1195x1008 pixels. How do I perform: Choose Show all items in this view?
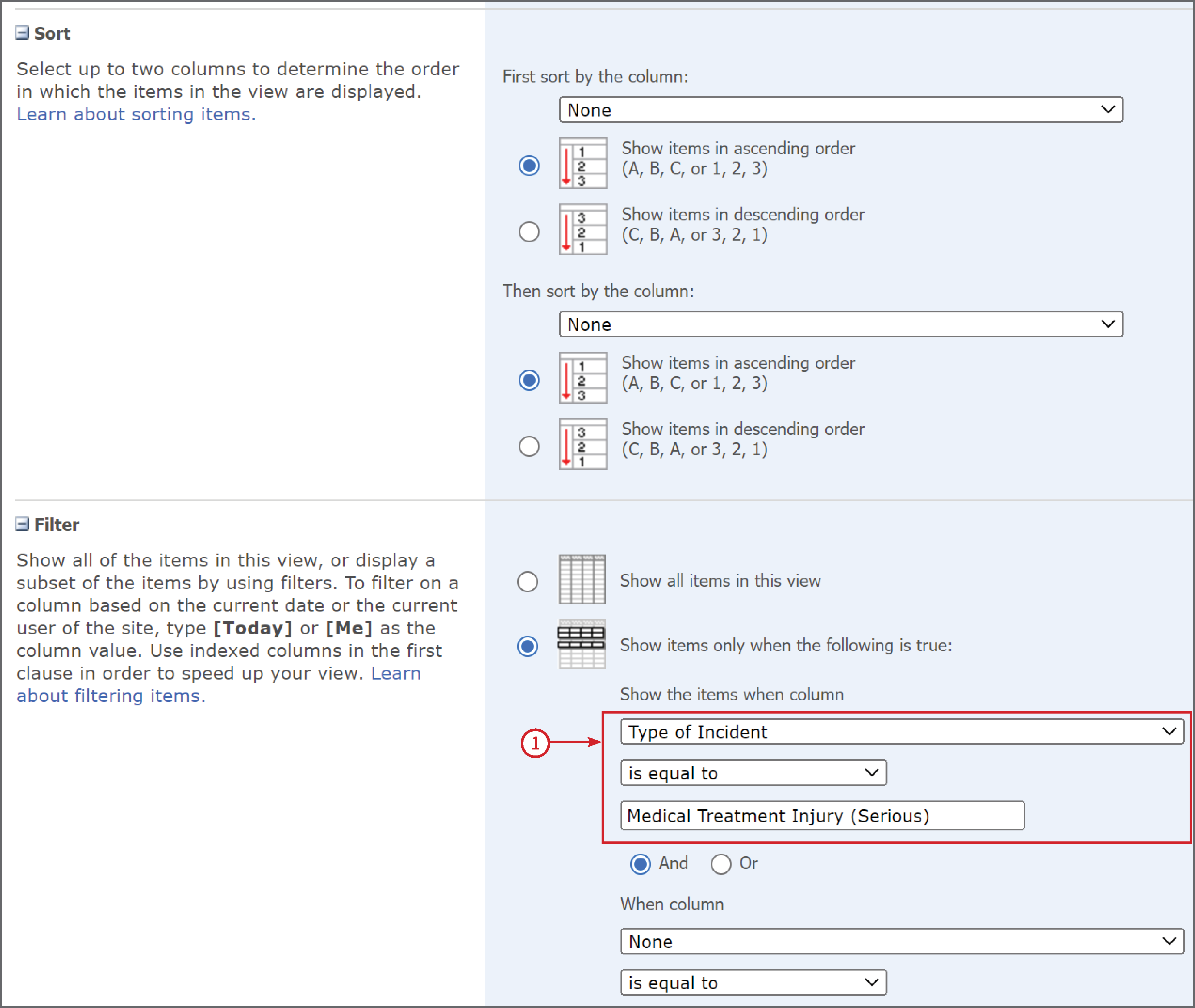pos(527,582)
